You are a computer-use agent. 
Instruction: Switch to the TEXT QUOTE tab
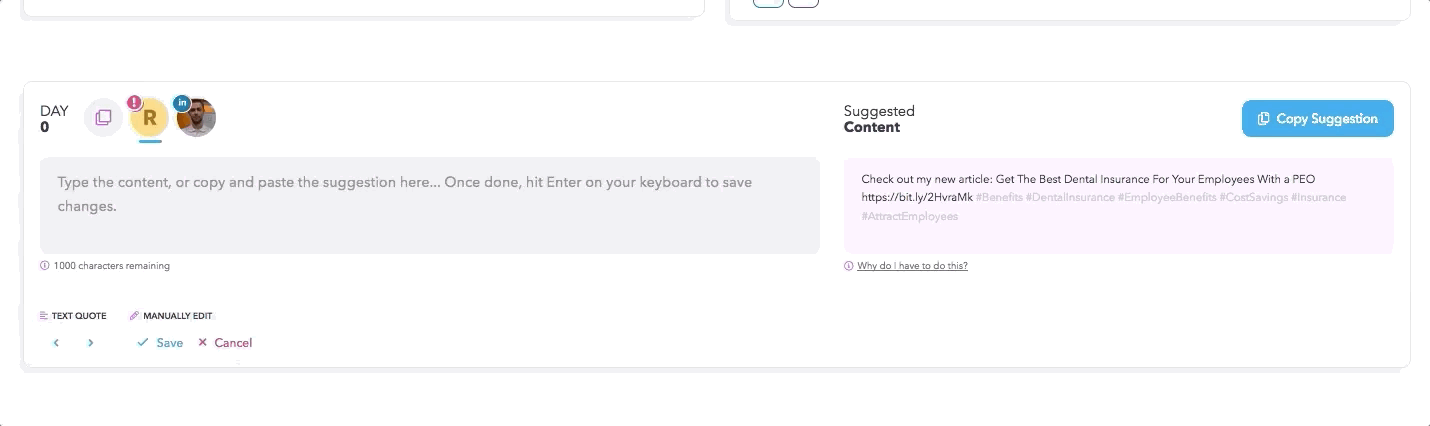[x=73, y=316]
